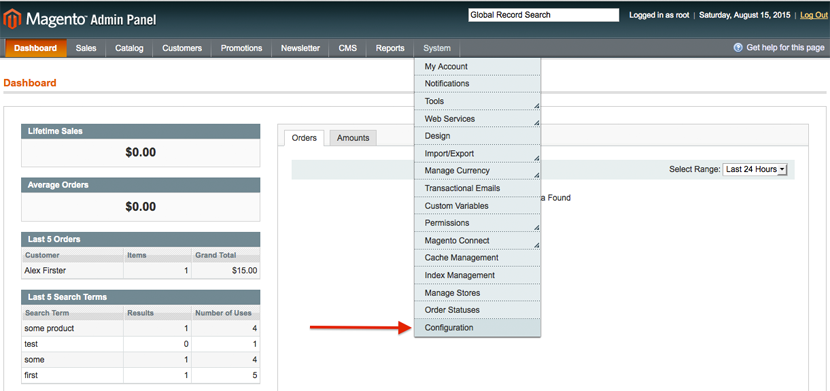This screenshot has width=830, height=391.
Task: Click the Search Term column header
Action: click(x=73, y=313)
